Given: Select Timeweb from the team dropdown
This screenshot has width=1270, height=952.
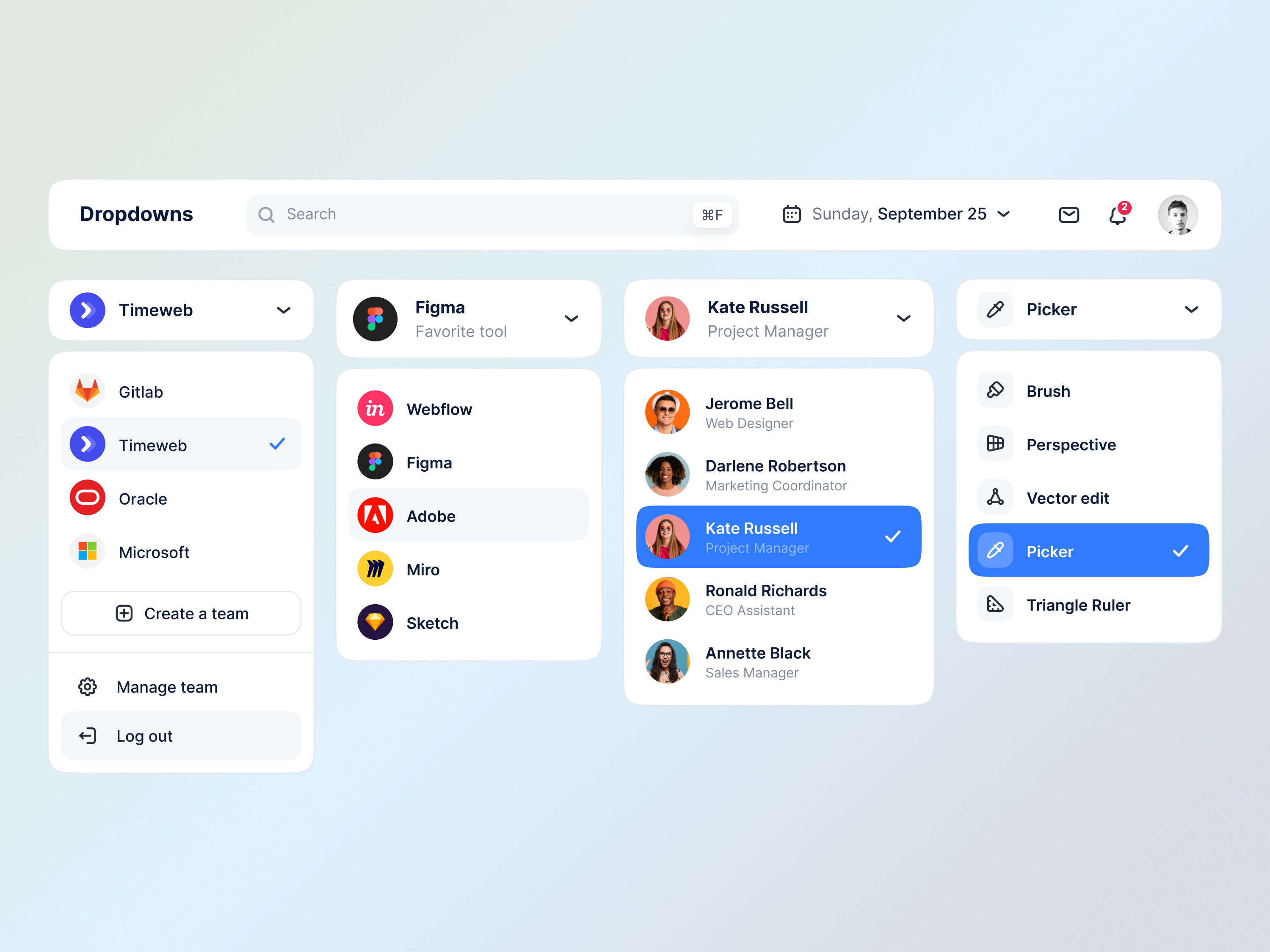Looking at the screenshot, I should (x=181, y=444).
